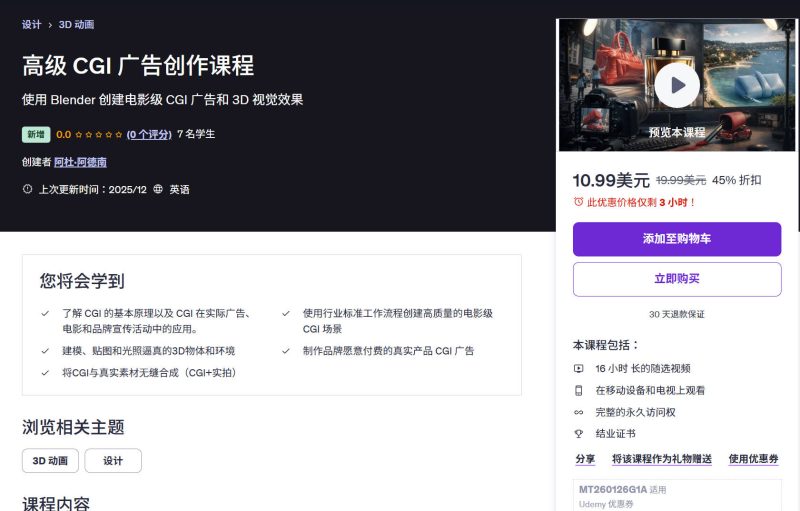Click the alarm clock icon beside the discount timer
Viewport: 800px width, 511px height.
tap(578, 202)
